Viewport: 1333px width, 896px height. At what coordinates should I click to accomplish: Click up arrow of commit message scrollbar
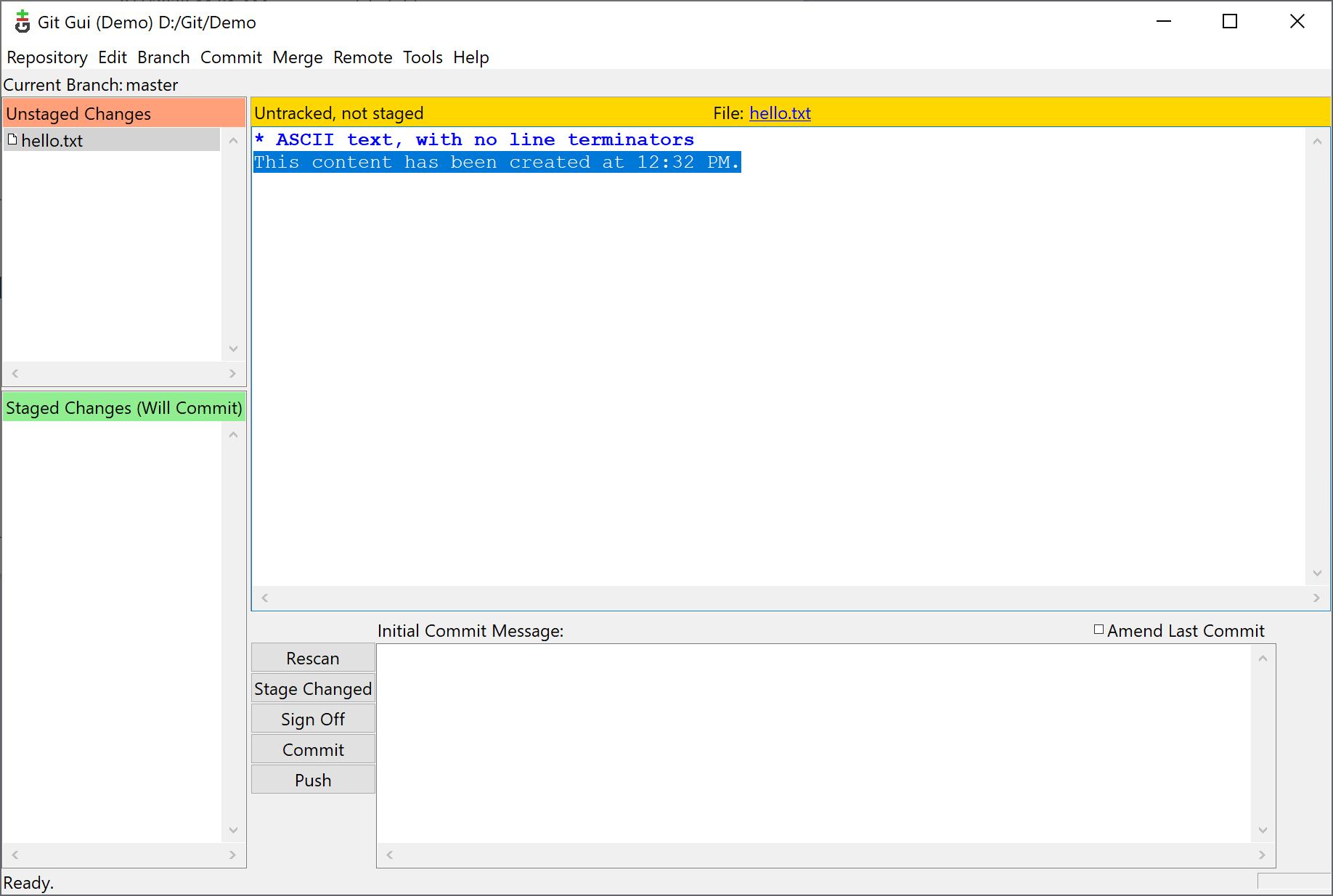click(x=1263, y=658)
